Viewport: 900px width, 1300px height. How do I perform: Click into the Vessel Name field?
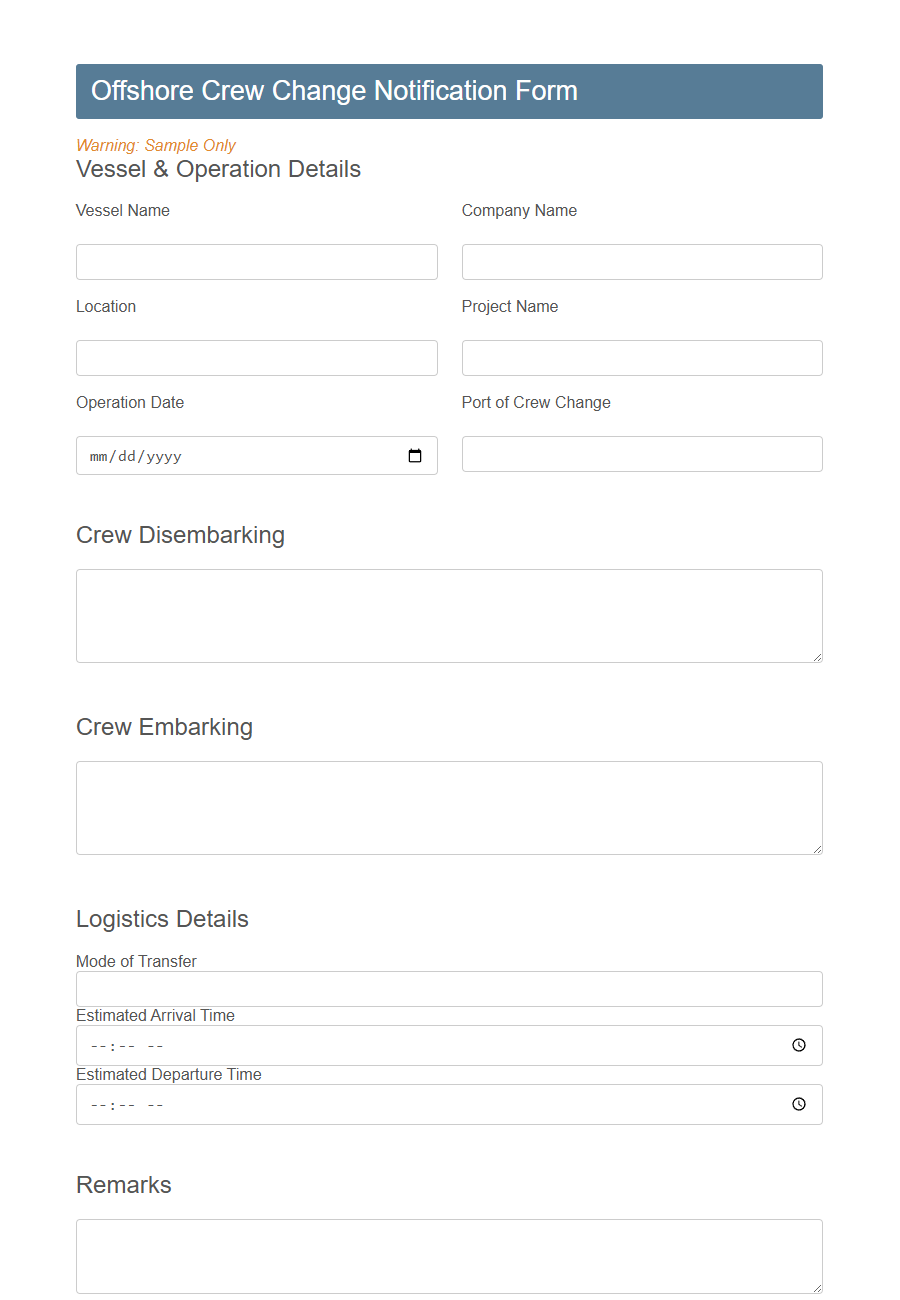tap(256, 261)
